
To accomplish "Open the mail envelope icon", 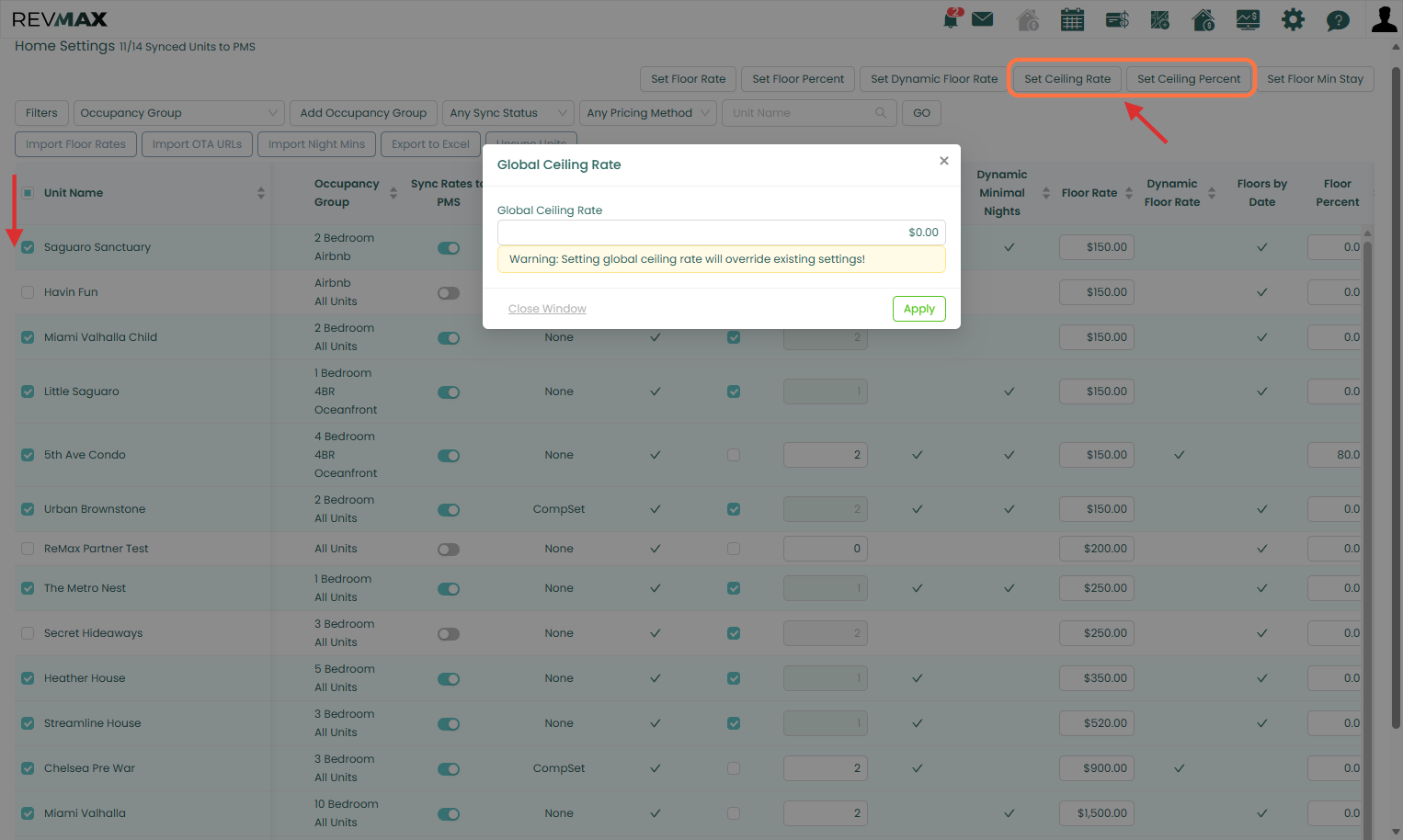I will (983, 19).
